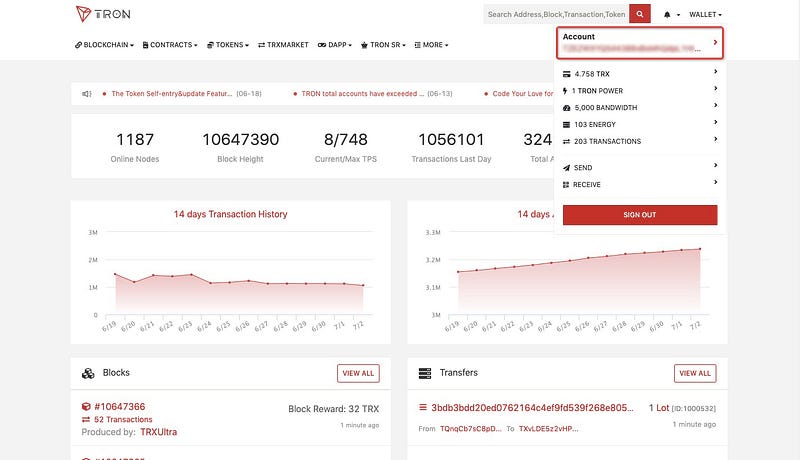
Task: Open the CONTRACTS dropdown menu
Action: coord(170,45)
